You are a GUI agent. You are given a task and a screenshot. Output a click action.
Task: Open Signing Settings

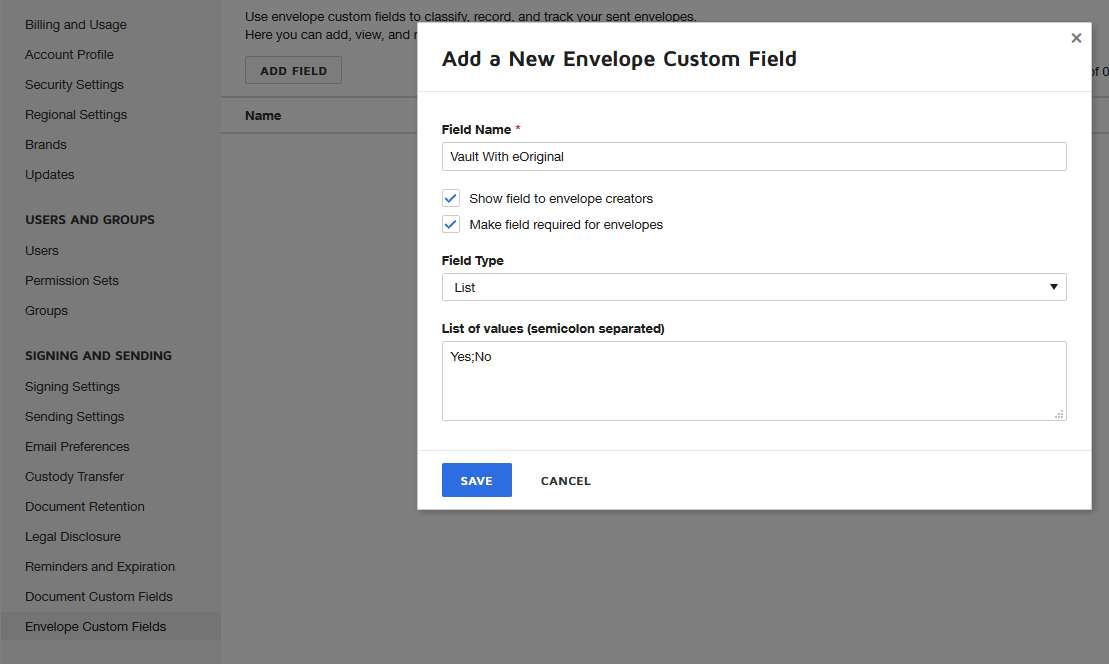72,386
